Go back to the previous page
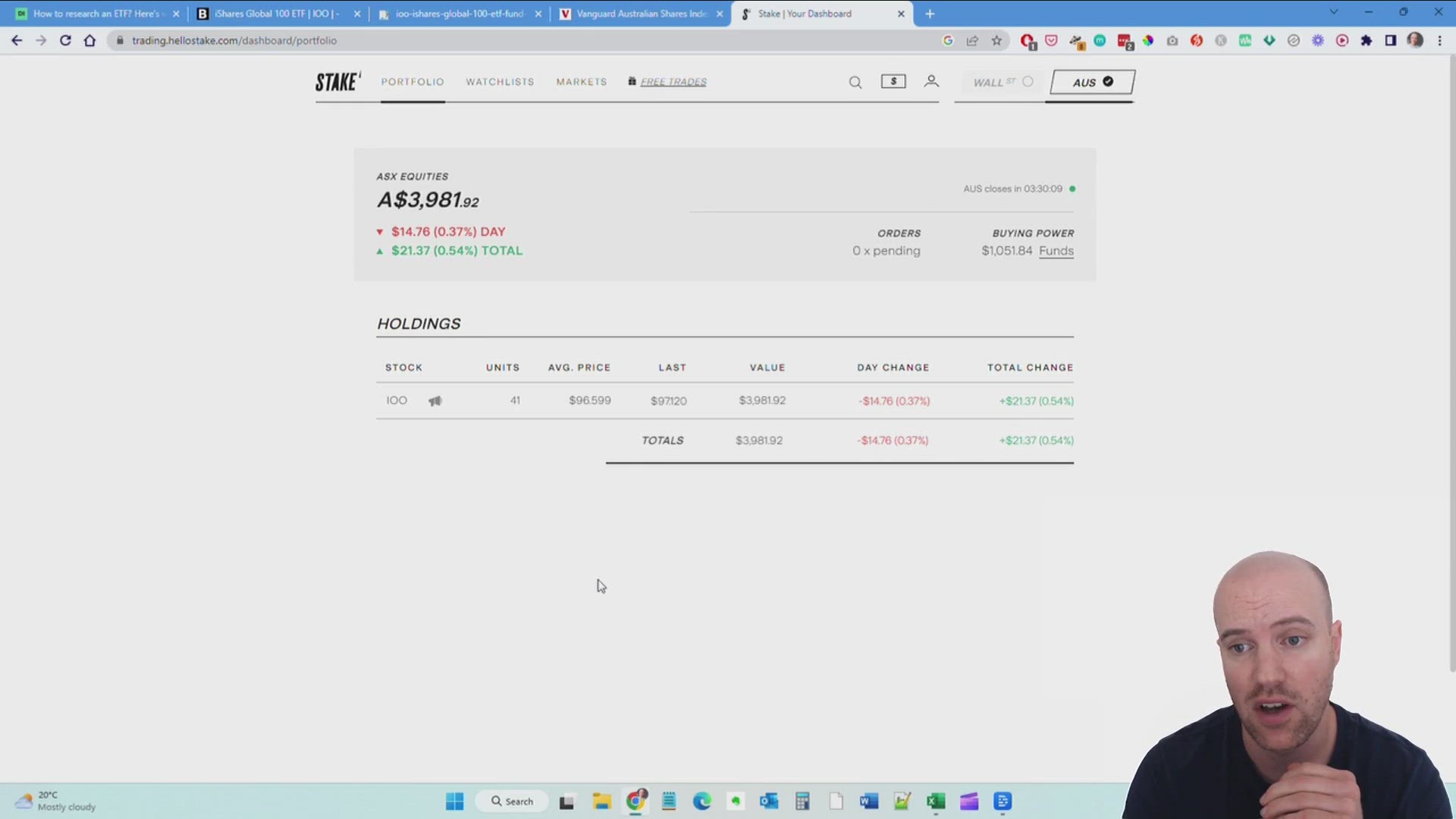Image resolution: width=1456 pixels, height=819 pixels. coord(17,41)
